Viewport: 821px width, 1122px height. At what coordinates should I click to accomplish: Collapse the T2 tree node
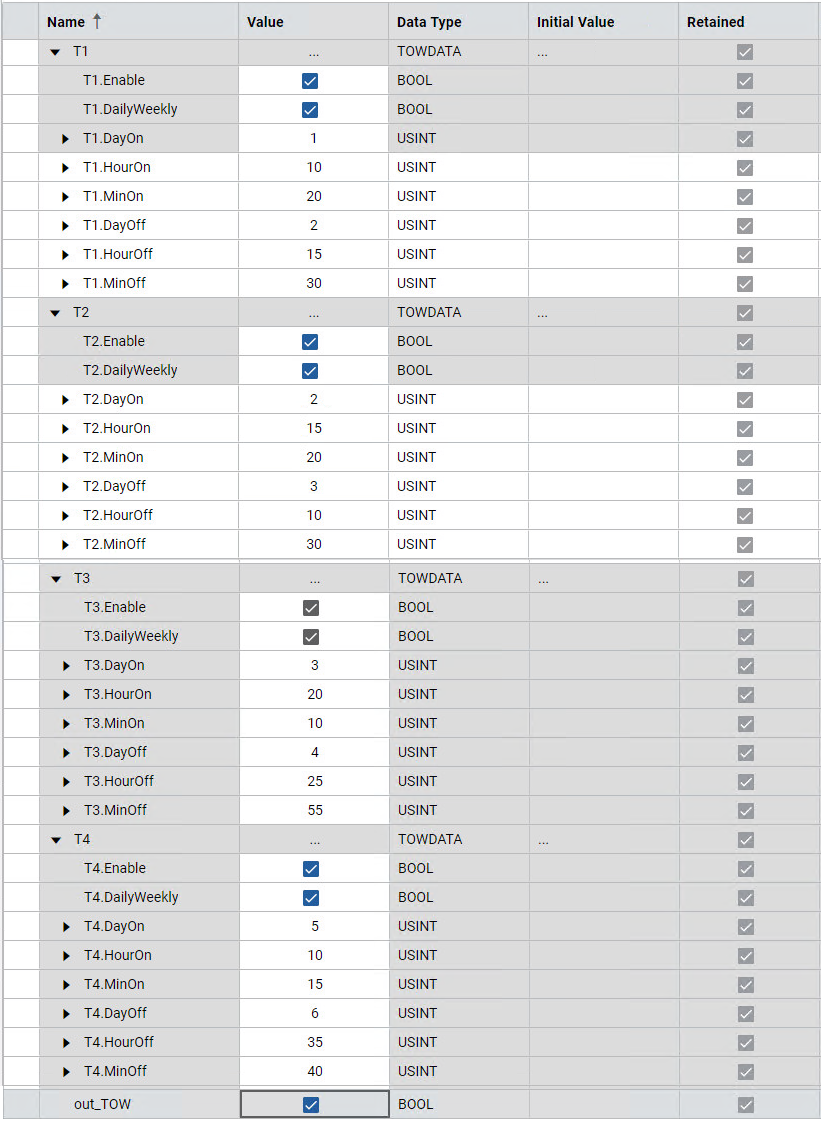pos(55,313)
